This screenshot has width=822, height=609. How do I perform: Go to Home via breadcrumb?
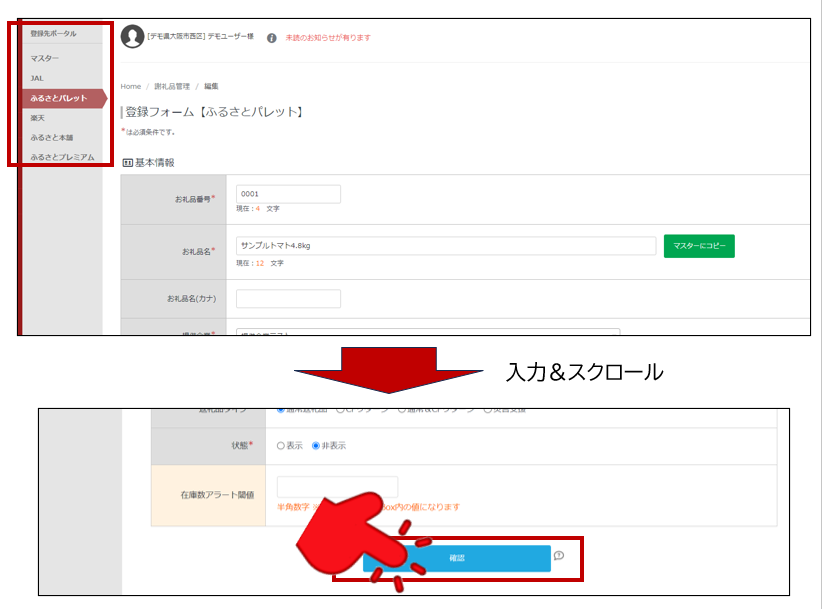point(130,87)
